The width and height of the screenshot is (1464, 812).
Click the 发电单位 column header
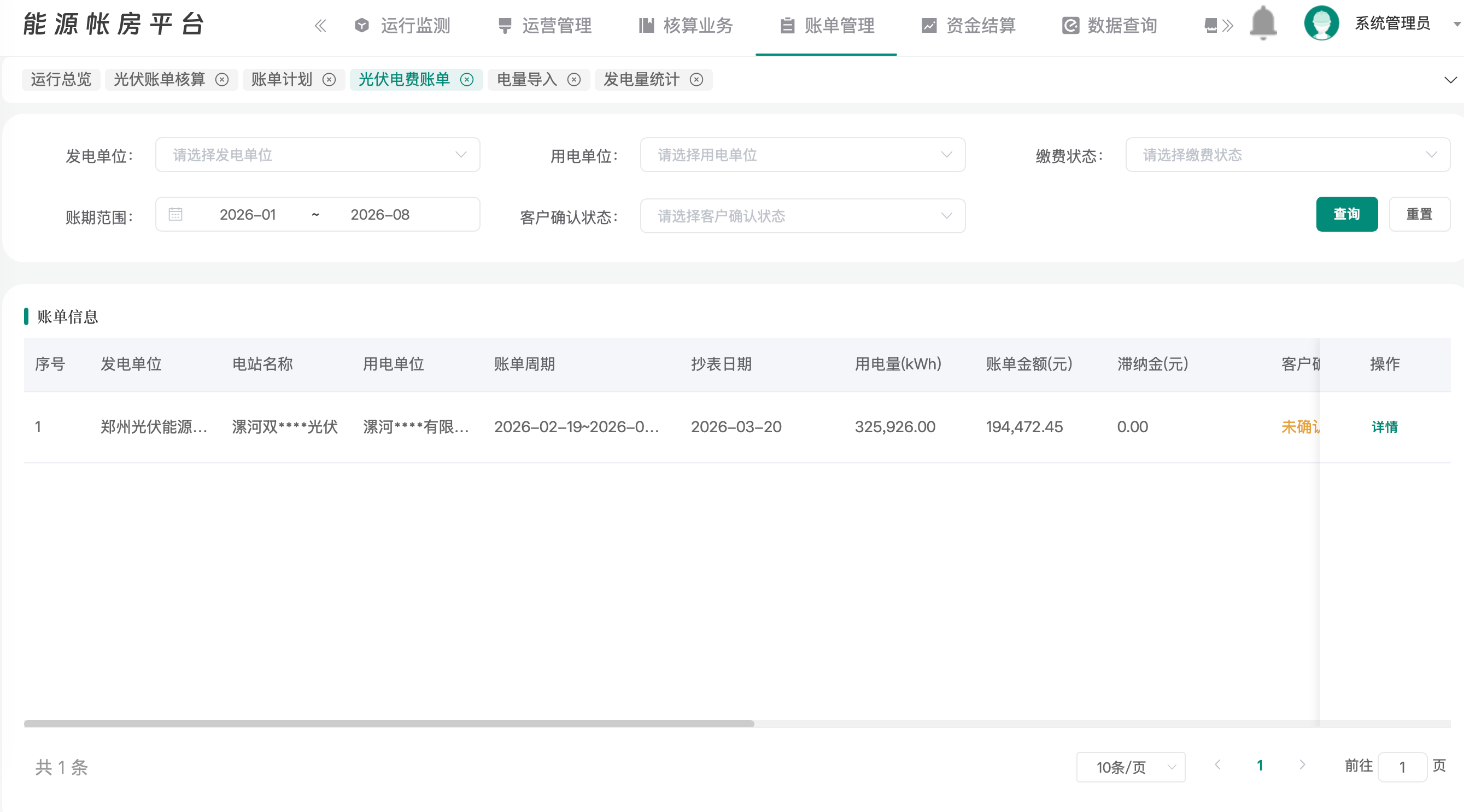(131, 364)
